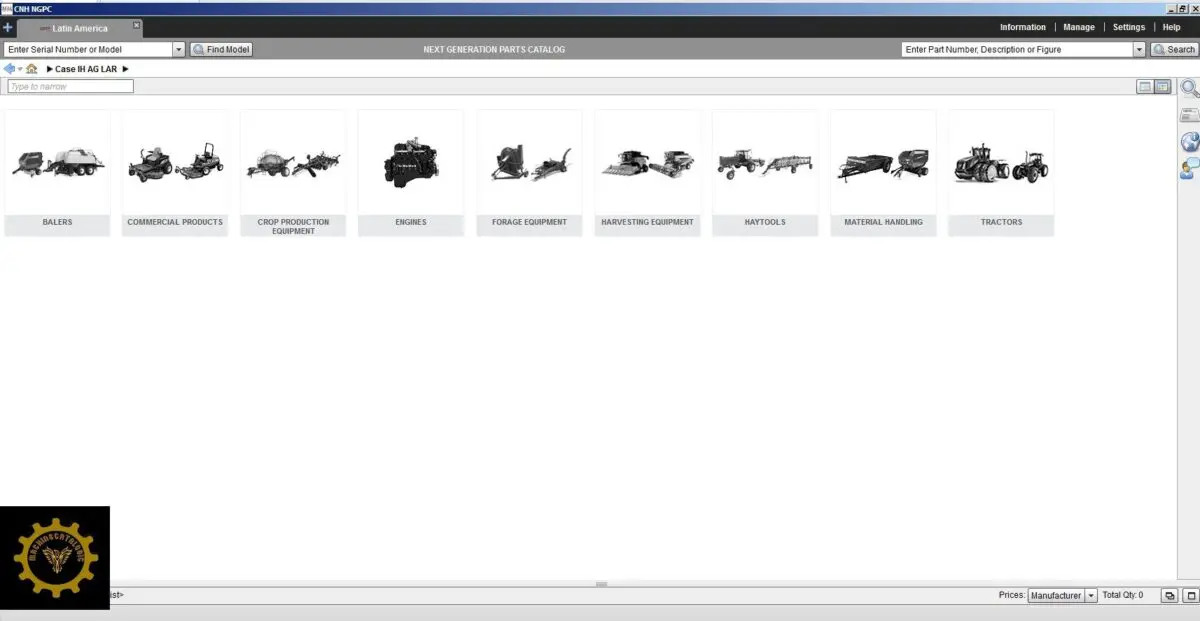
Task: Click the CNH NGPC application icon in title bar
Action: click(7, 9)
